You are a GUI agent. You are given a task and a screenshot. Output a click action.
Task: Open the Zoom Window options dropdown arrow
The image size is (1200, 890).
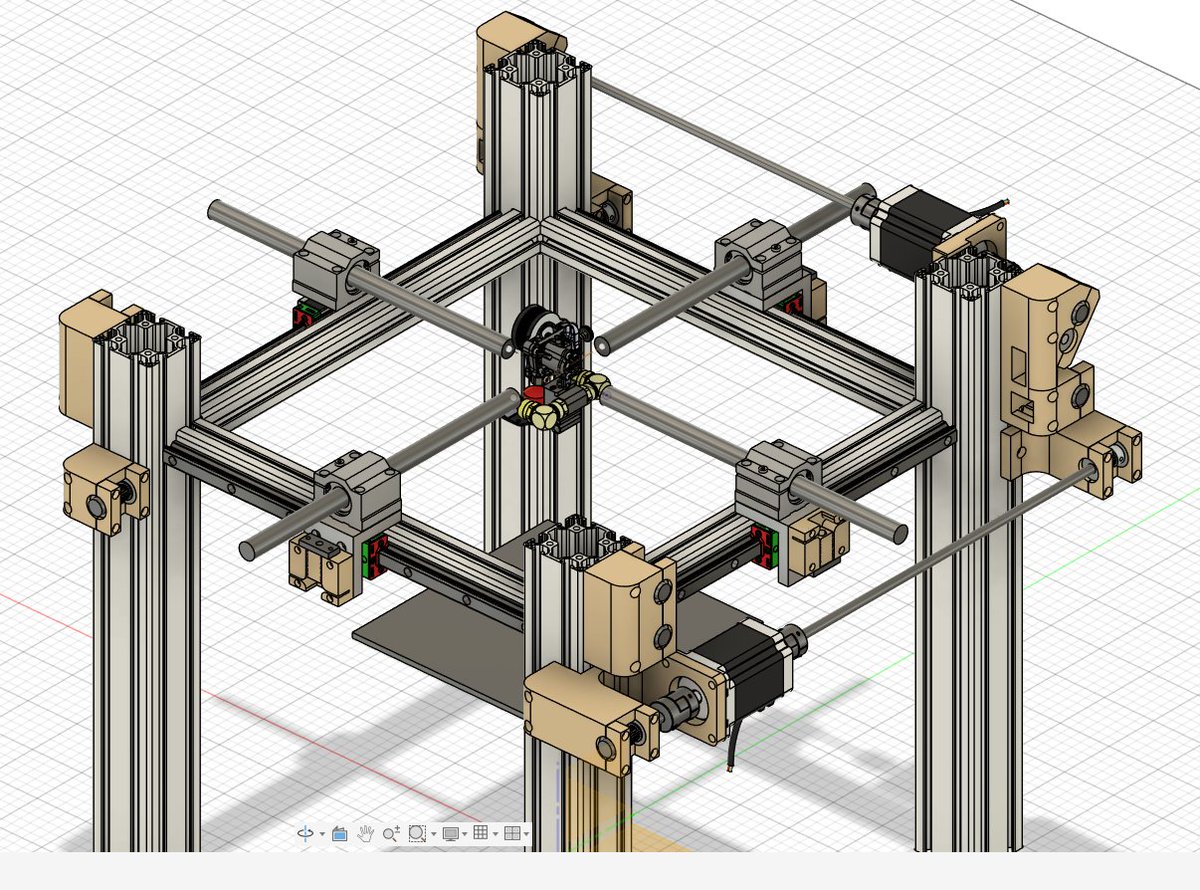[x=434, y=833]
